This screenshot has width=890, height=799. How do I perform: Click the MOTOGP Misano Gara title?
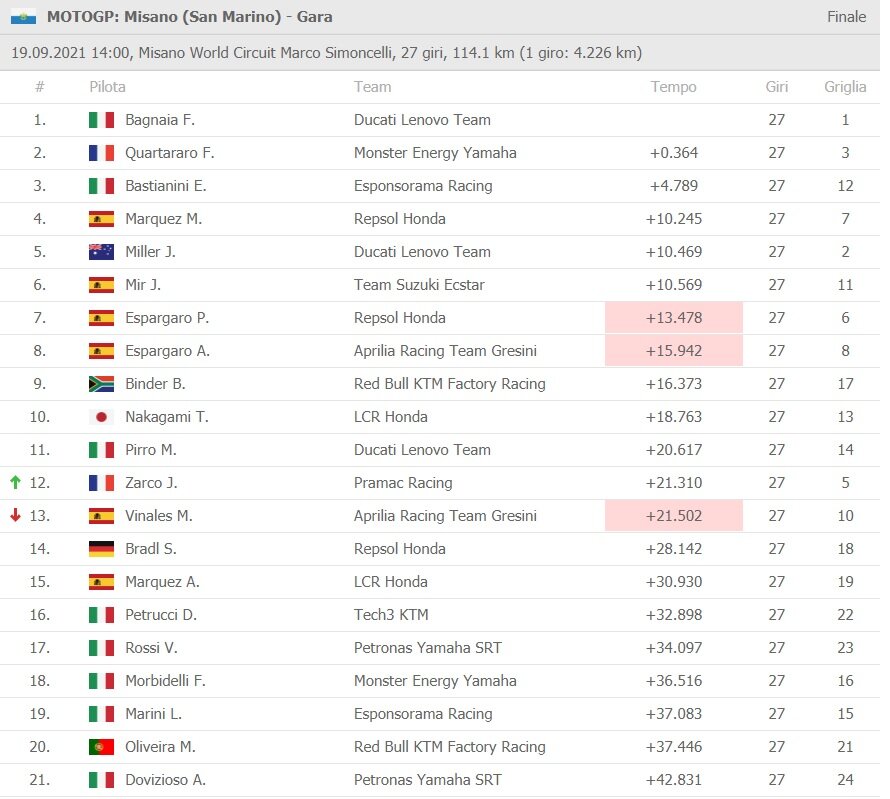click(x=190, y=17)
